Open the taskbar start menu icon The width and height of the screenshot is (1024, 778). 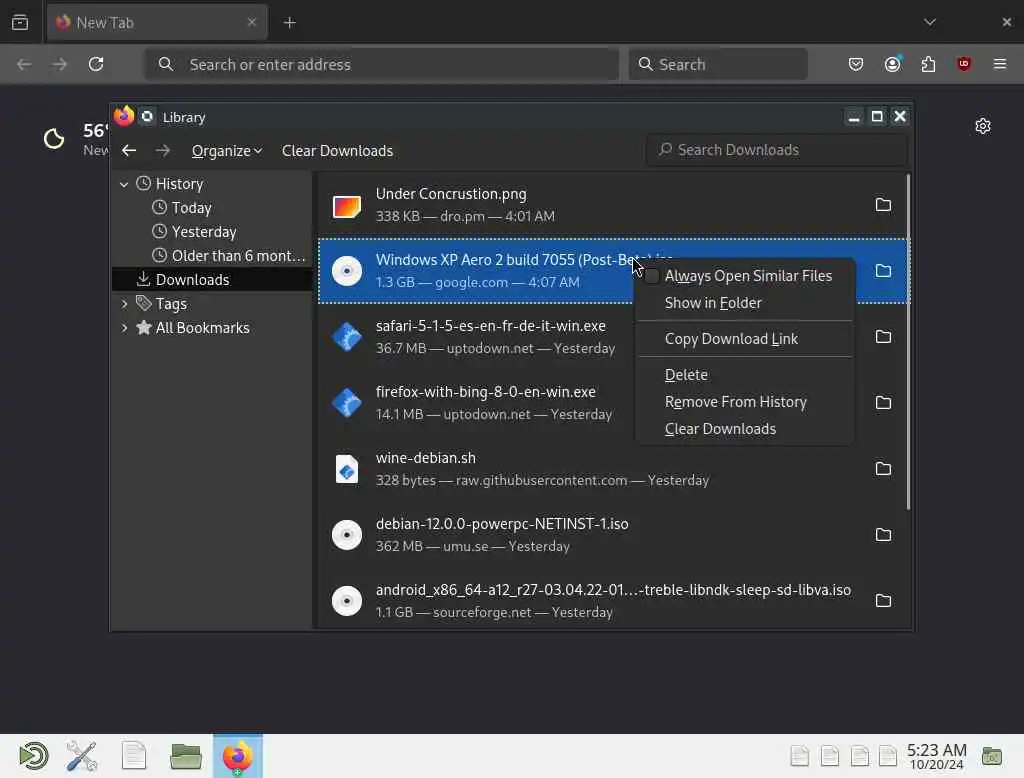(x=33, y=756)
